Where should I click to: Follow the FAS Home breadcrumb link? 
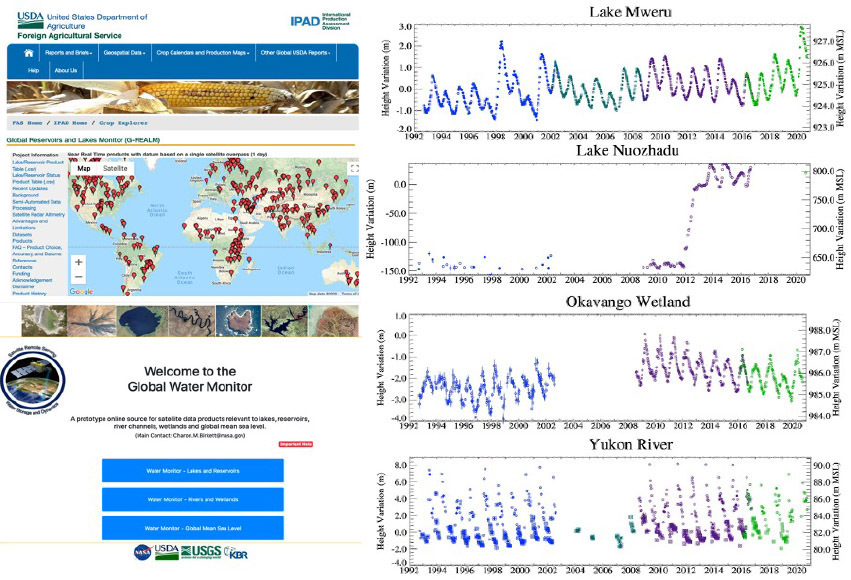point(27,123)
